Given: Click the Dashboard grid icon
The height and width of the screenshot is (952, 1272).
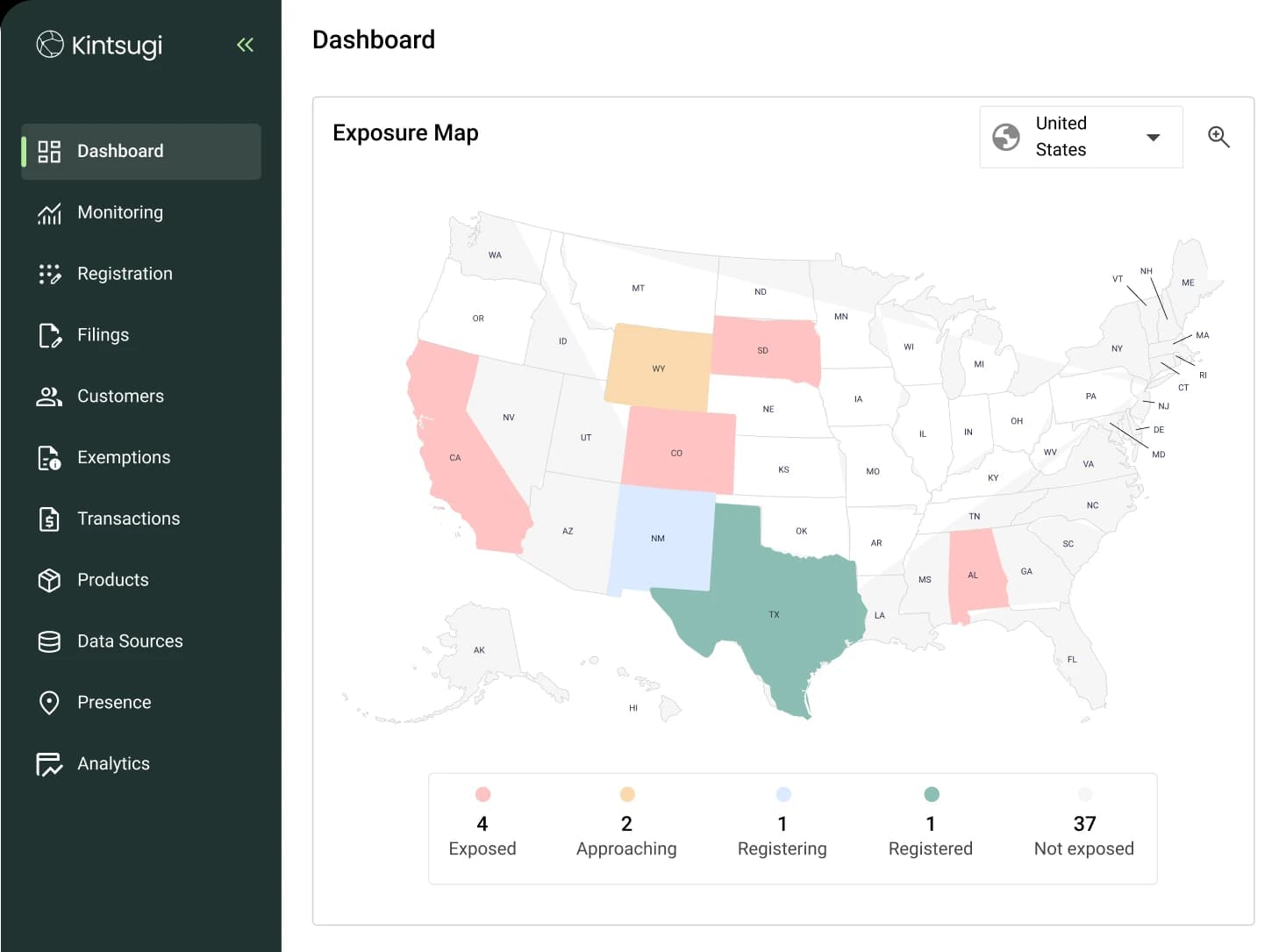Looking at the screenshot, I should [x=49, y=151].
